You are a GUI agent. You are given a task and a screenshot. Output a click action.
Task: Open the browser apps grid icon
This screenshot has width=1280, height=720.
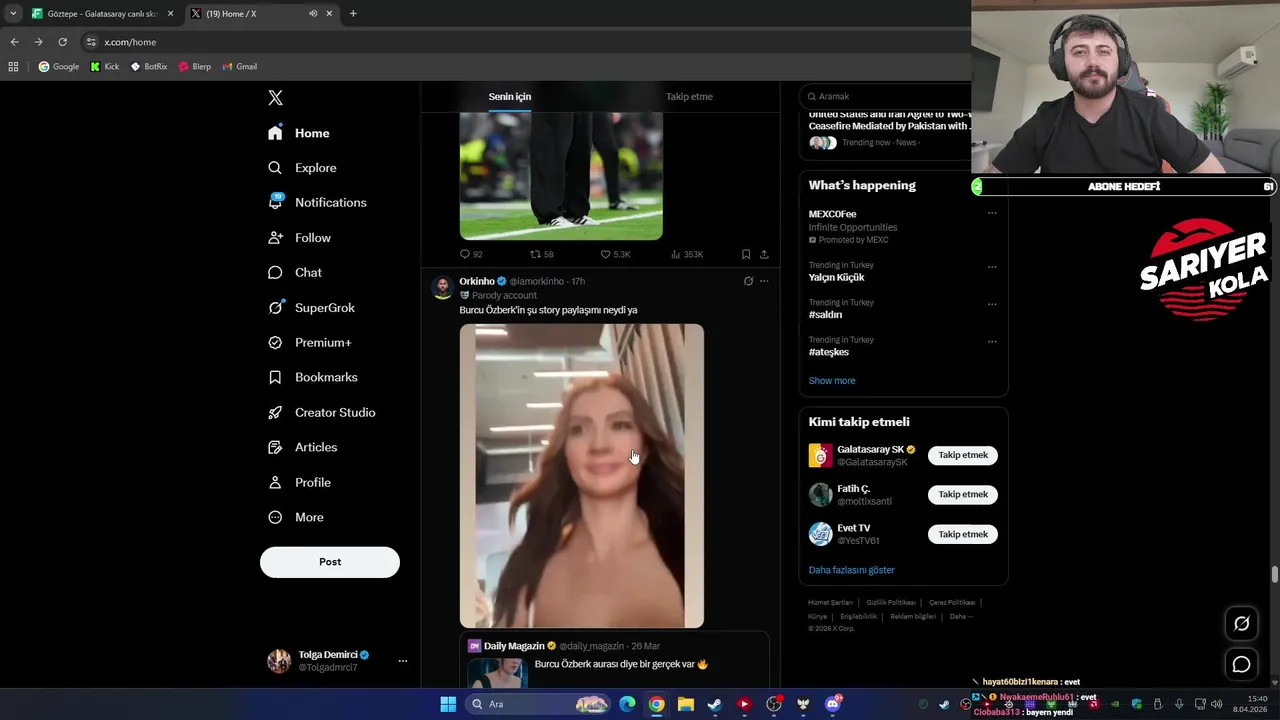(x=13, y=67)
